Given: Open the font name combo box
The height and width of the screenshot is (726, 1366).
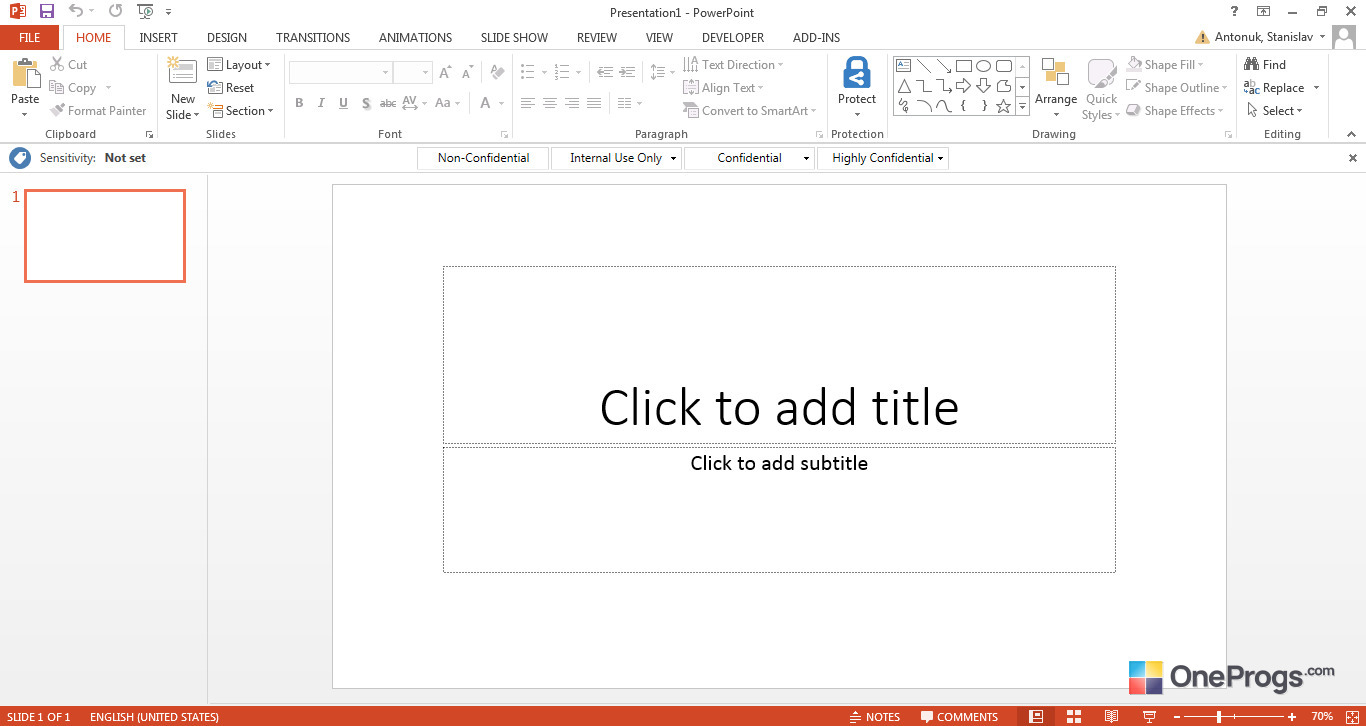Looking at the screenshot, I should click(x=340, y=72).
